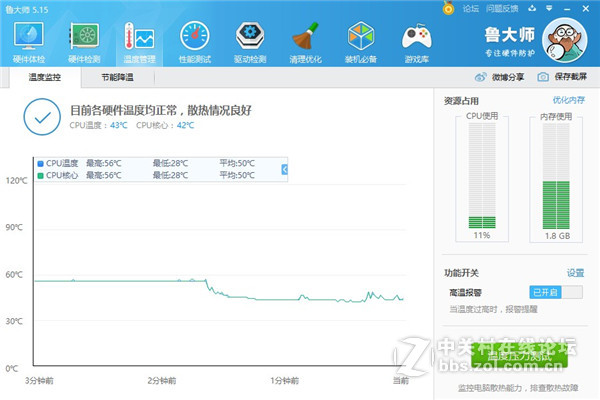Open the 游戏库 game library controller
The height and width of the screenshot is (400, 600).
point(417,42)
